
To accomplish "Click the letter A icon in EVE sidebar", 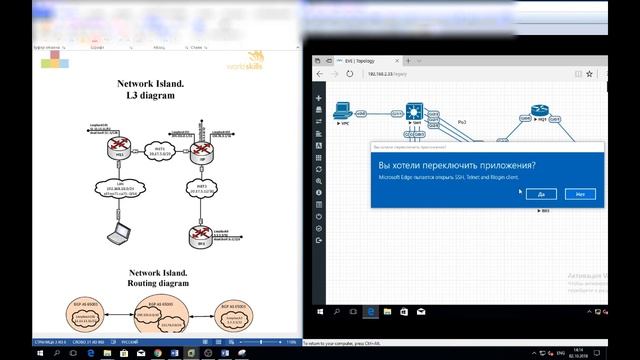I will (319, 146).
